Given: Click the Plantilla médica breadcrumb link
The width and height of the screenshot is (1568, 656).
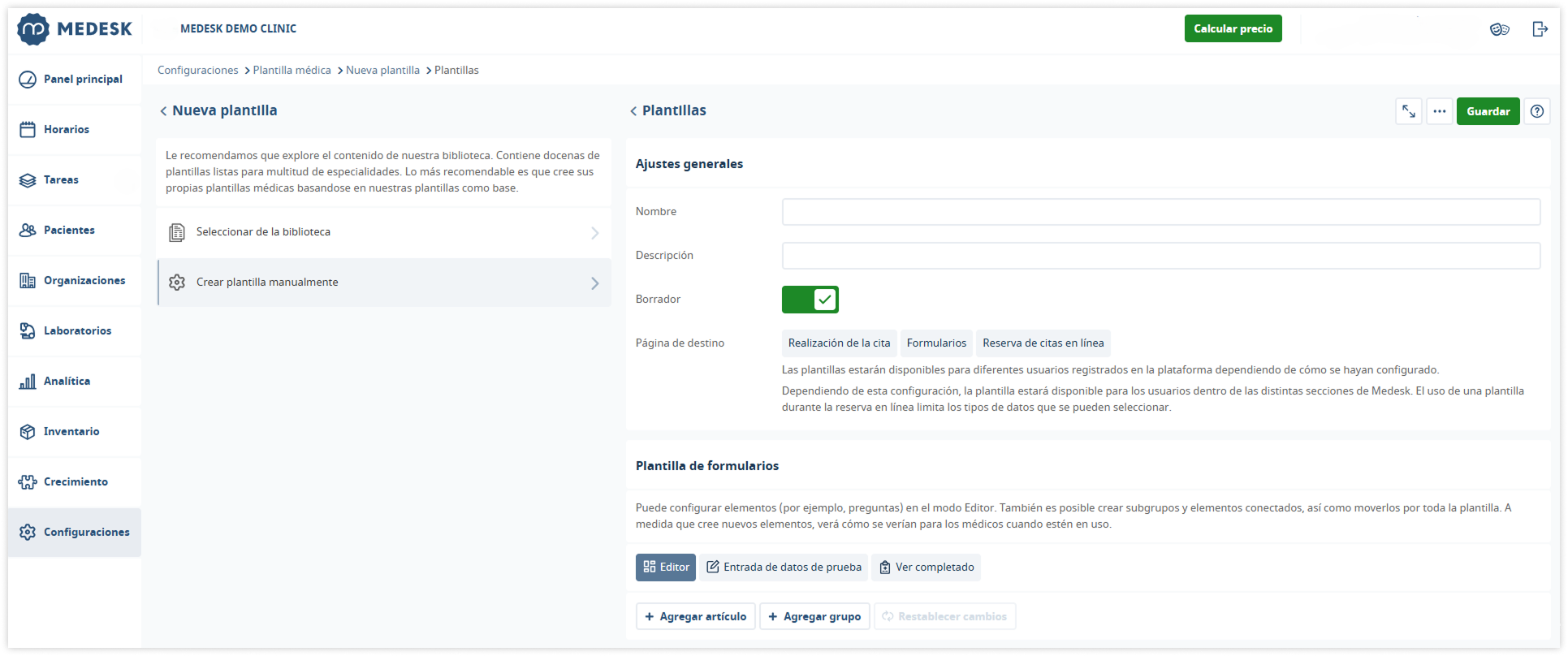Looking at the screenshot, I should [292, 70].
